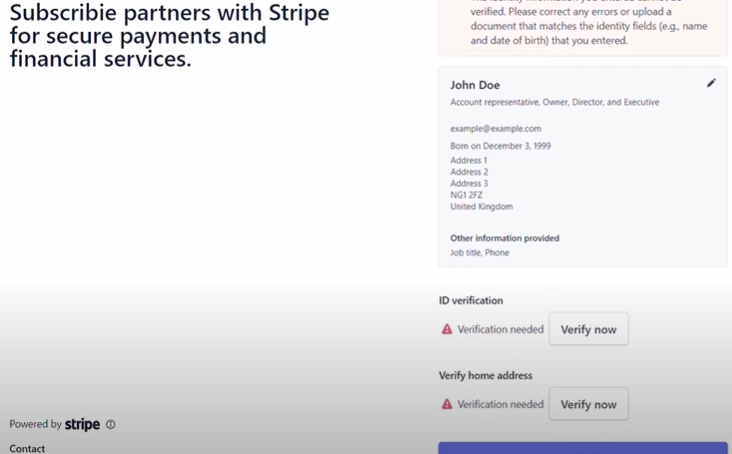This screenshot has width=732, height=454.
Task: Click the Verify home address section heading
Action: [486, 376]
